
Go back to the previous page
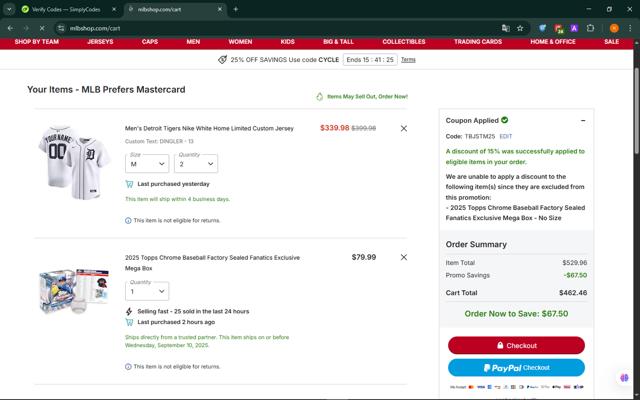10,28
